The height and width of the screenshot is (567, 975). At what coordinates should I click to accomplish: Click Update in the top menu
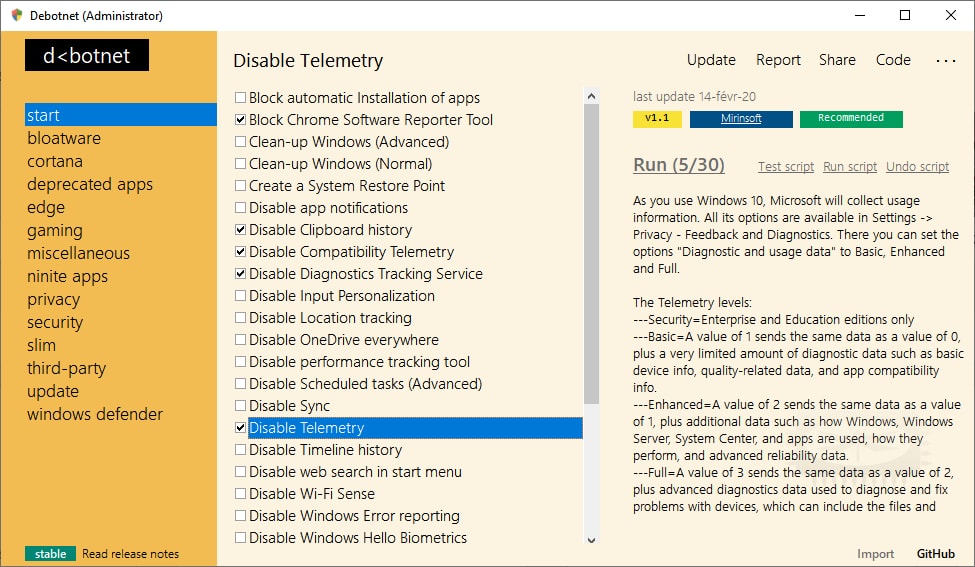[711, 60]
